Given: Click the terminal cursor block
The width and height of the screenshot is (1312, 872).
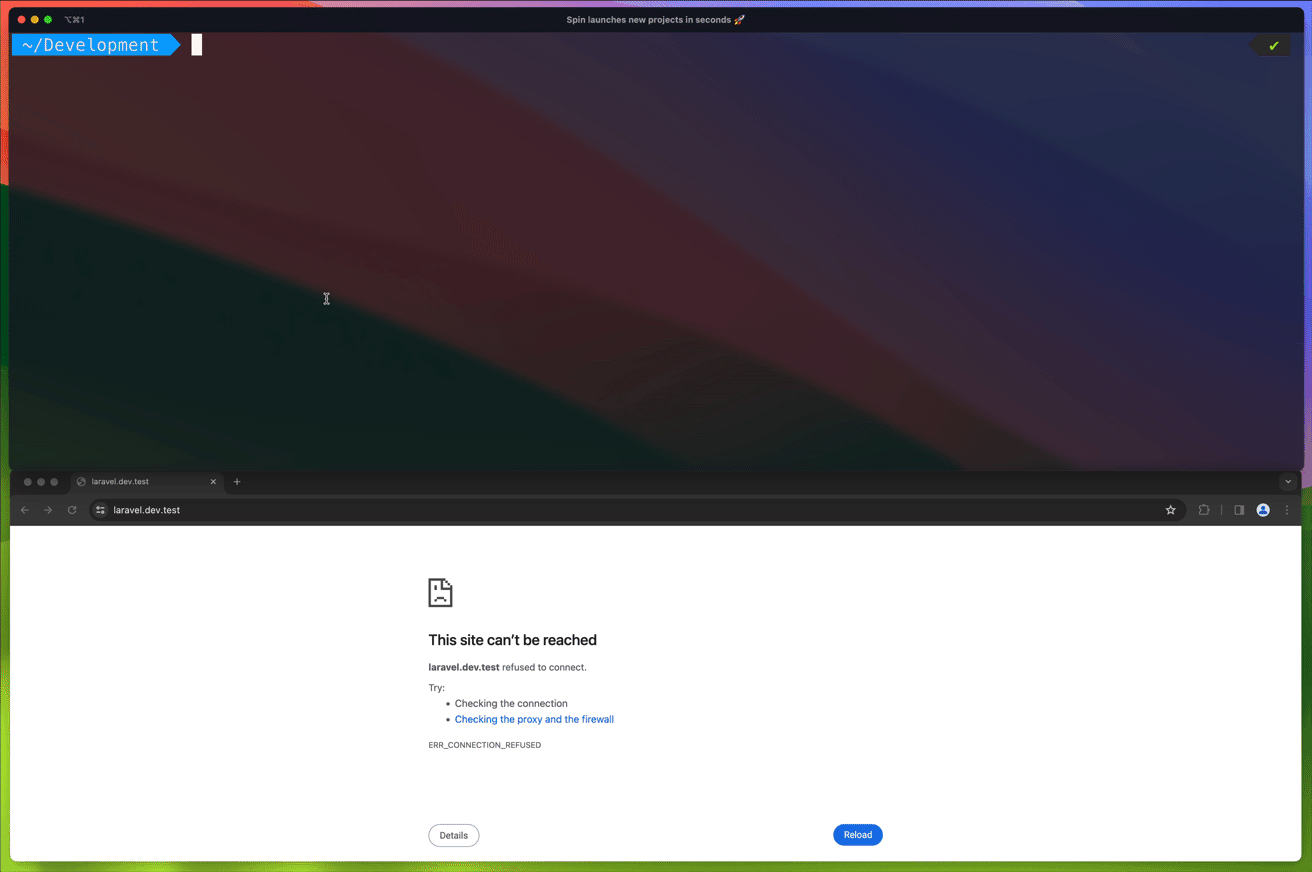Looking at the screenshot, I should click(197, 45).
